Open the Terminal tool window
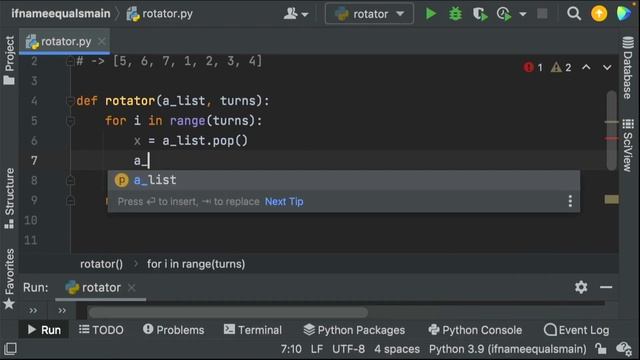This screenshot has height=360, width=640. [253, 330]
